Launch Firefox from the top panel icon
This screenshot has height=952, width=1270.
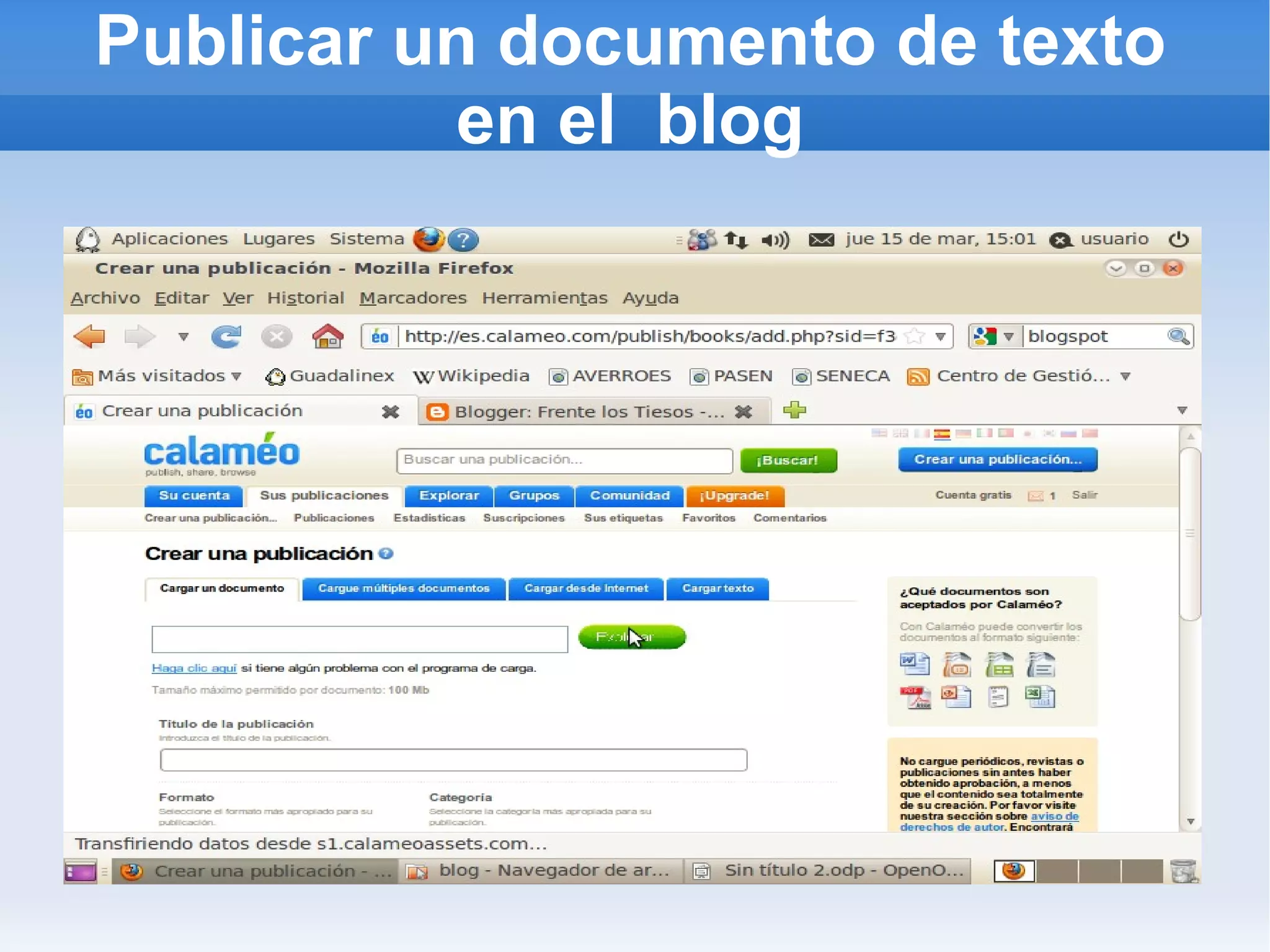tap(429, 239)
